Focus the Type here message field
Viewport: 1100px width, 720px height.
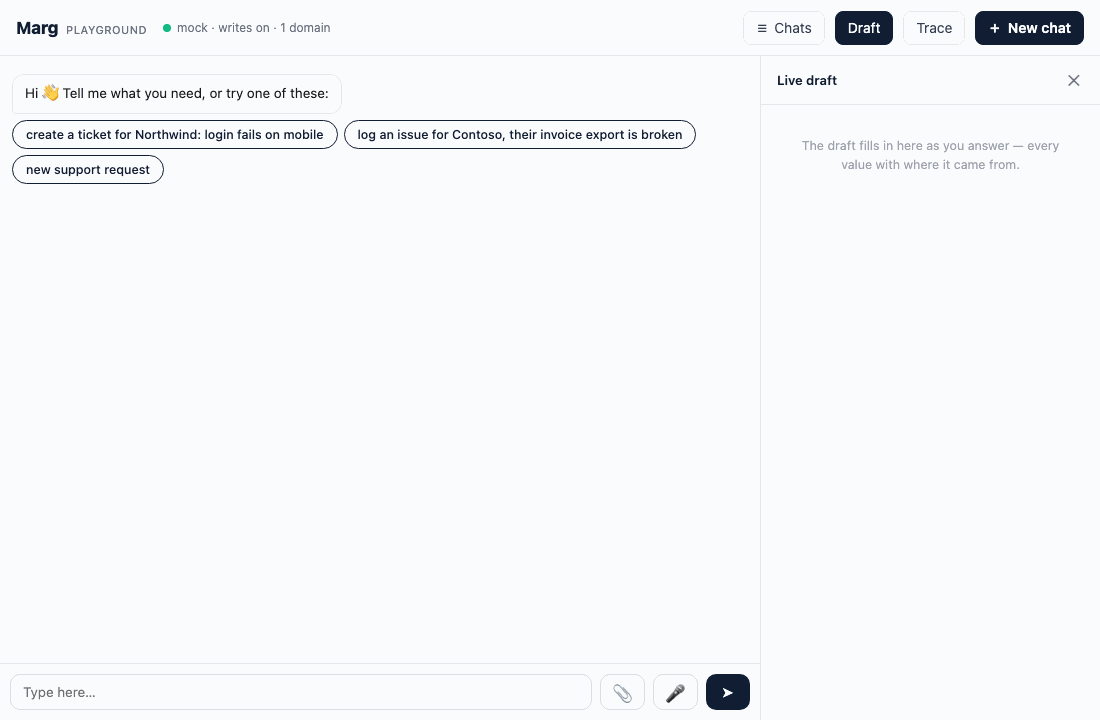tap(301, 693)
